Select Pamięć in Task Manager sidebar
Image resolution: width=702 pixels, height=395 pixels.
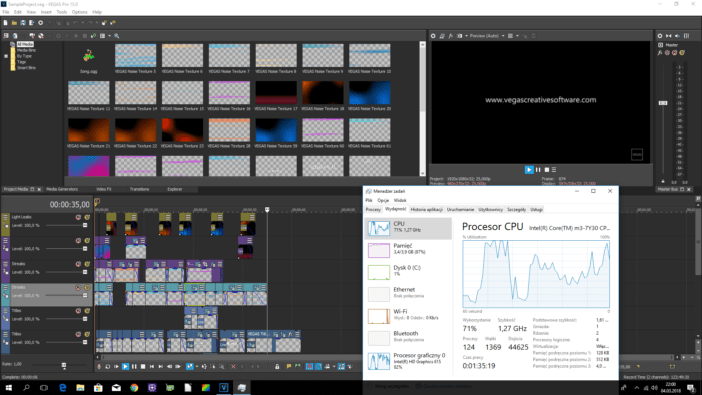pos(408,249)
